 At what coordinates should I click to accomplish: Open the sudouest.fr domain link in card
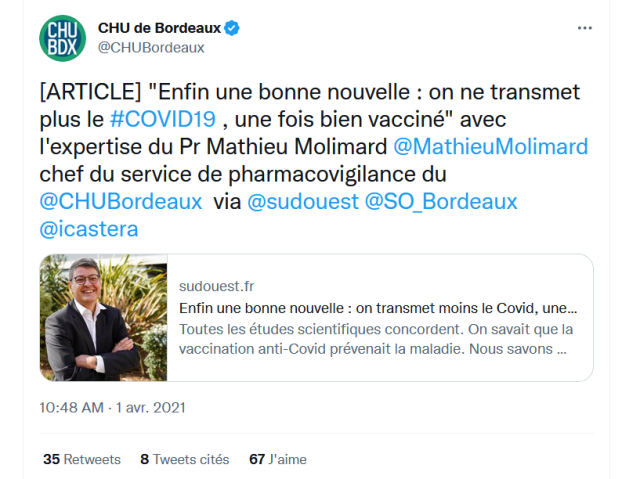coord(216,286)
